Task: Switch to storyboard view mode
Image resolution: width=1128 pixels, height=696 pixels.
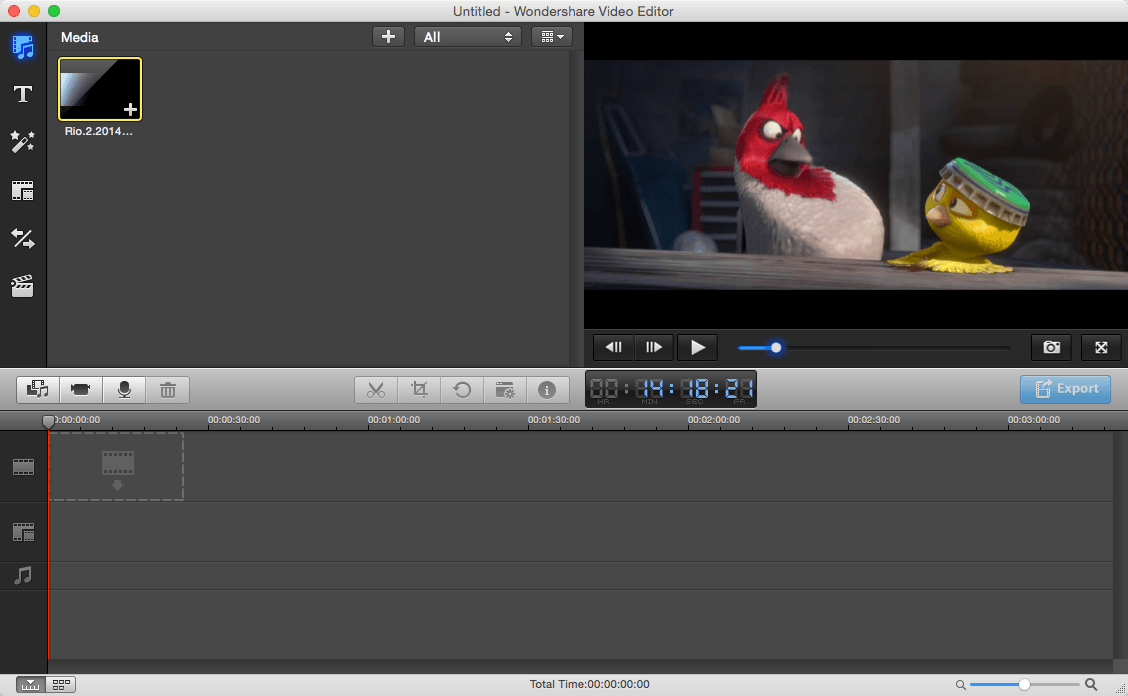Action: pos(61,684)
